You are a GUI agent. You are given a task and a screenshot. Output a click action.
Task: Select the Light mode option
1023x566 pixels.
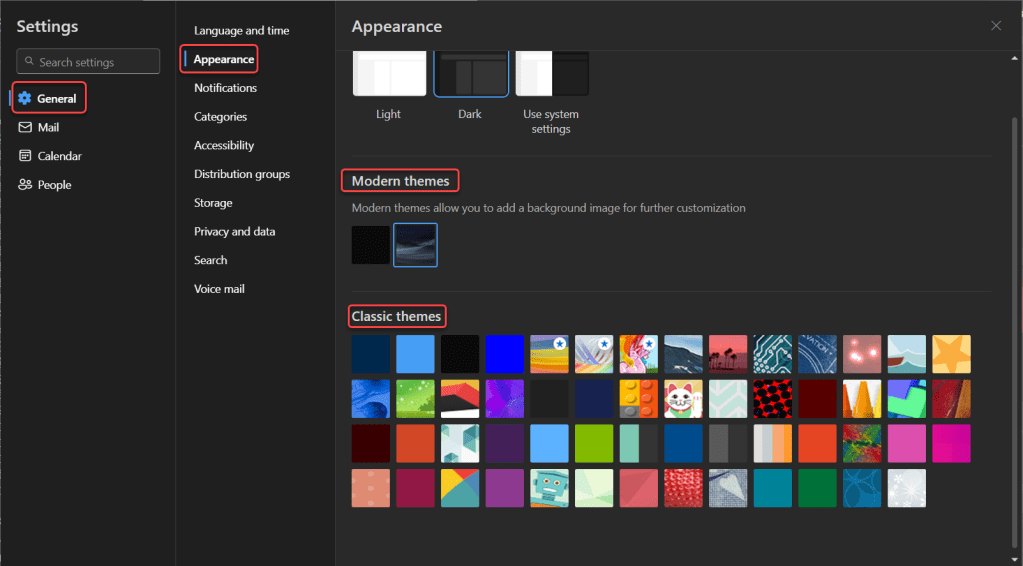(389, 75)
